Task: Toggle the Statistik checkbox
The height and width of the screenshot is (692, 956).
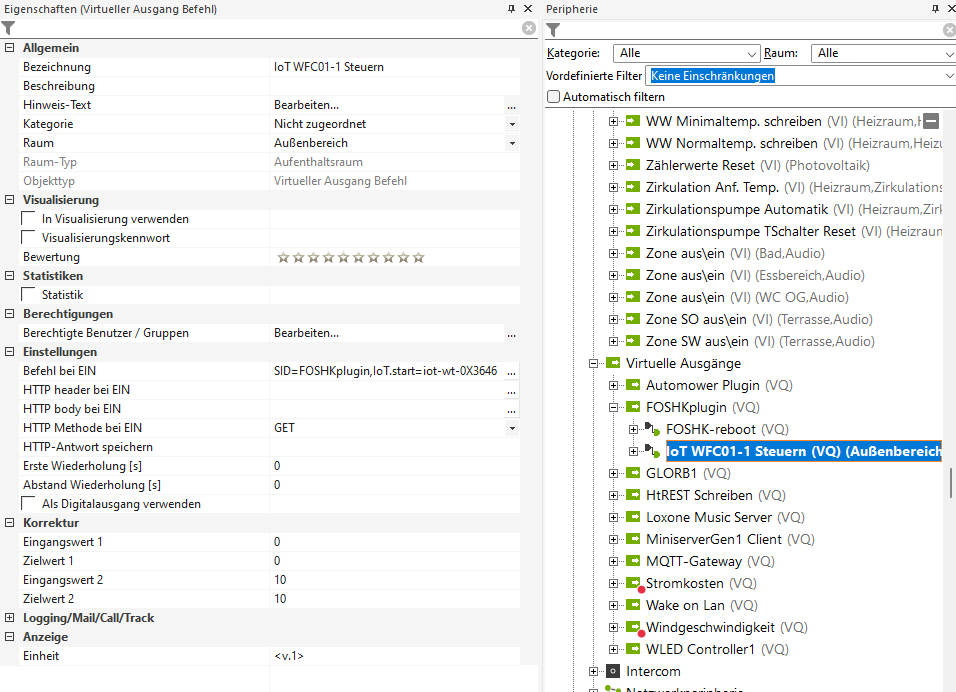Action: pyautogui.click(x=29, y=295)
